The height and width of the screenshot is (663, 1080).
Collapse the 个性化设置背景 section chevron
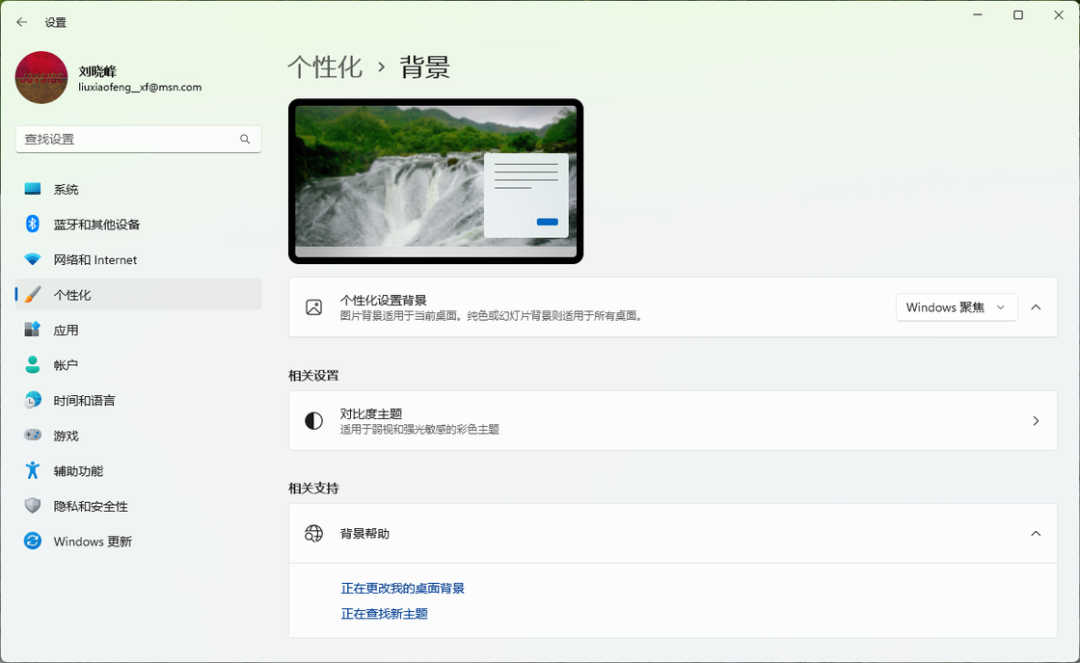pos(1035,307)
